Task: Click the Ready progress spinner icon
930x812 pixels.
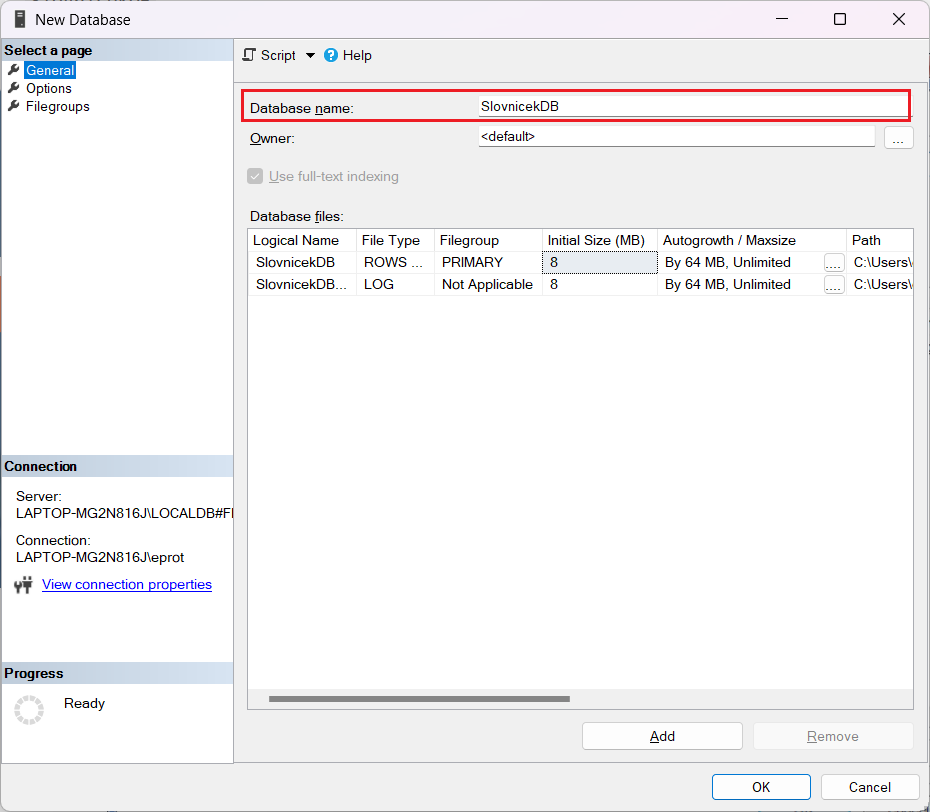Action: point(29,709)
